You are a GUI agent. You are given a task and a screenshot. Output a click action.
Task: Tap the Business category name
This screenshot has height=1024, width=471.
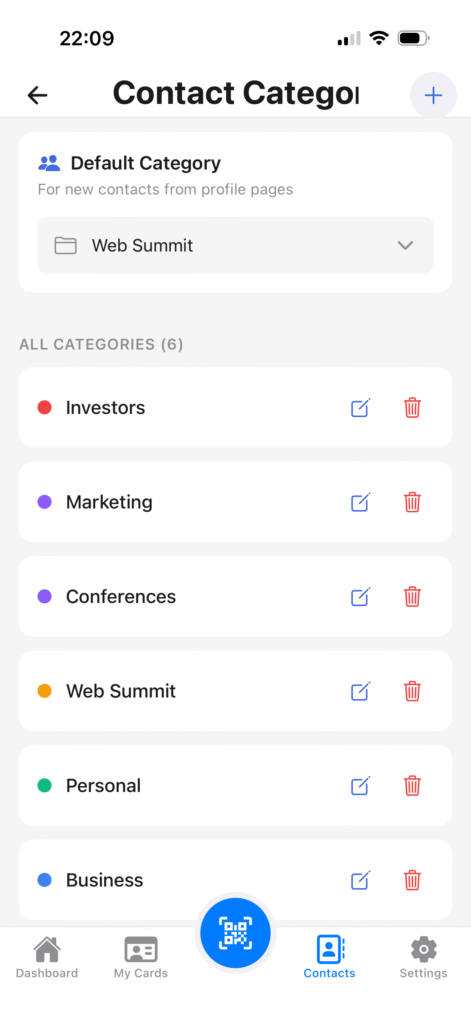click(105, 880)
